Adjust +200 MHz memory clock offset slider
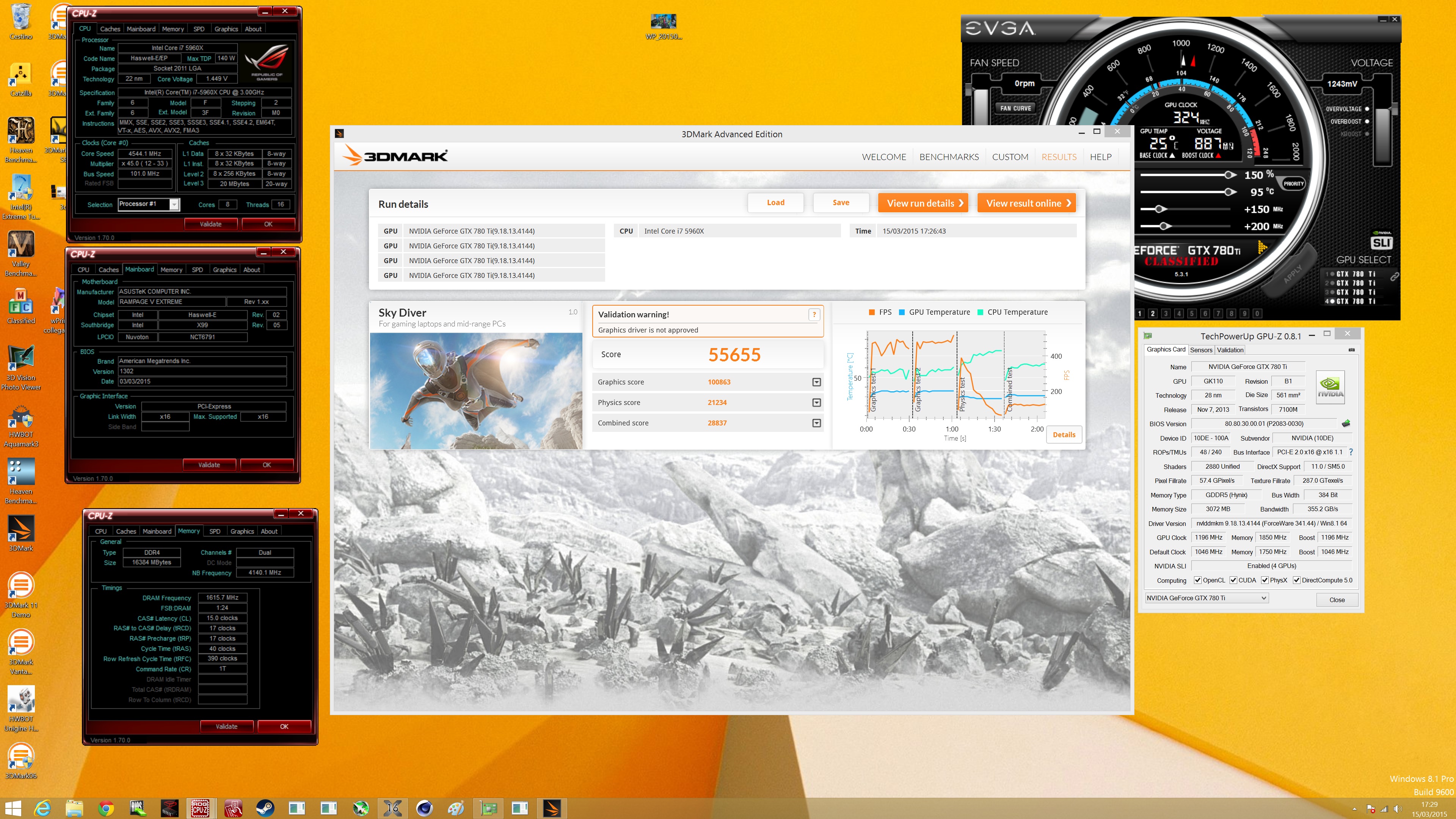This screenshot has width=1456, height=819. (1164, 226)
